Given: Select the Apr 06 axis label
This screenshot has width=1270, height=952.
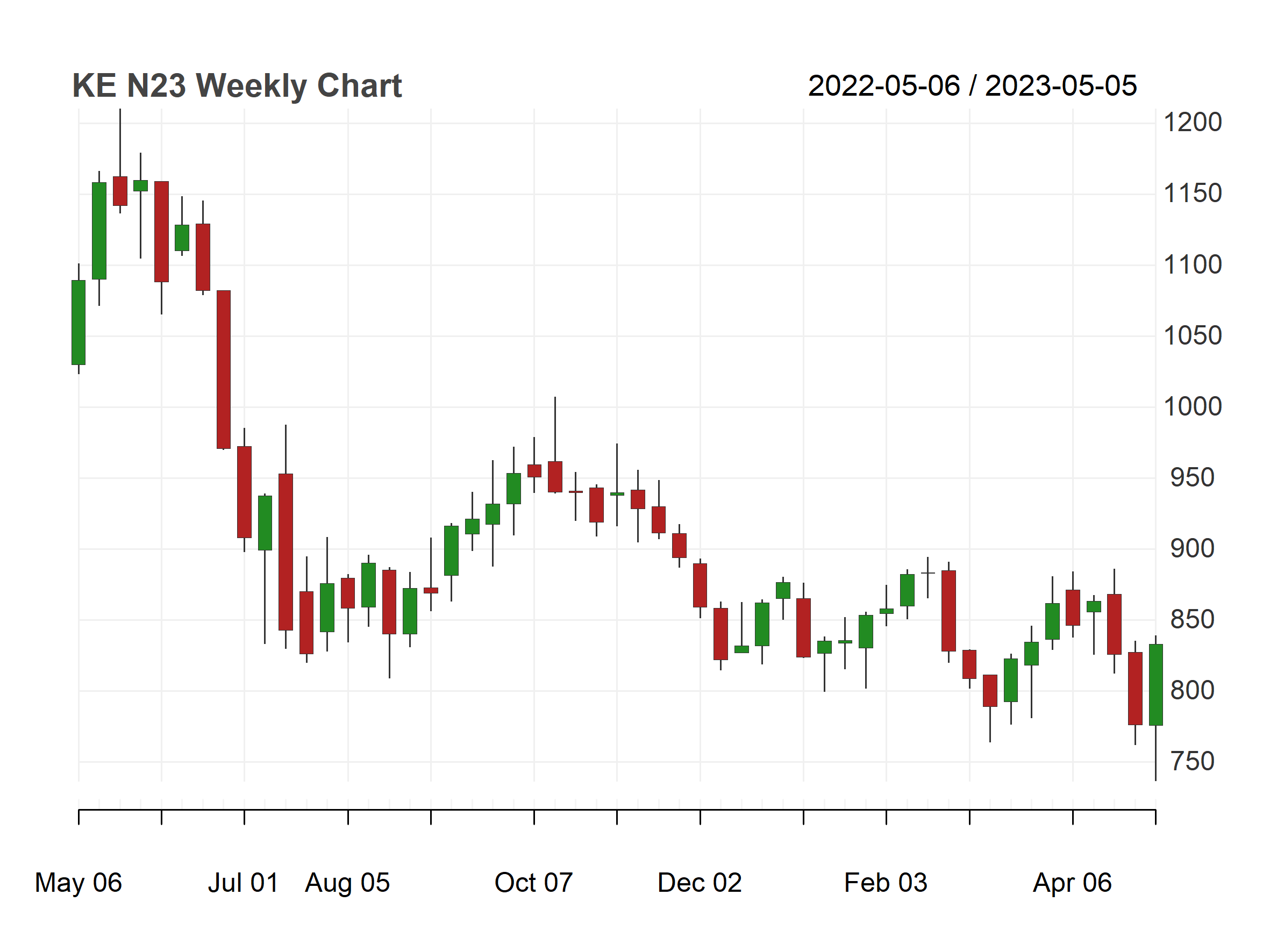Looking at the screenshot, I should (x=1072, y=883).
